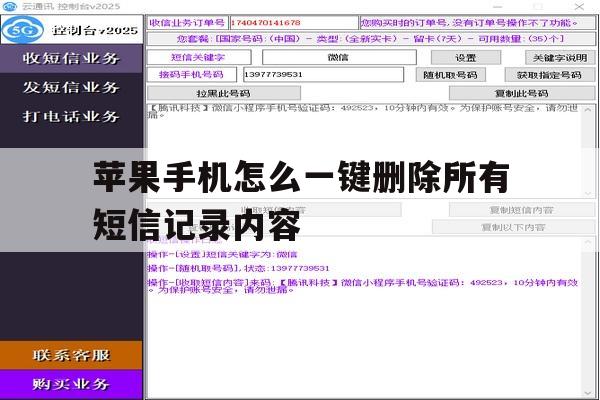
Task: Click the 获取指定号码 button
Action: pyautogui.click(x=549, y=75)
